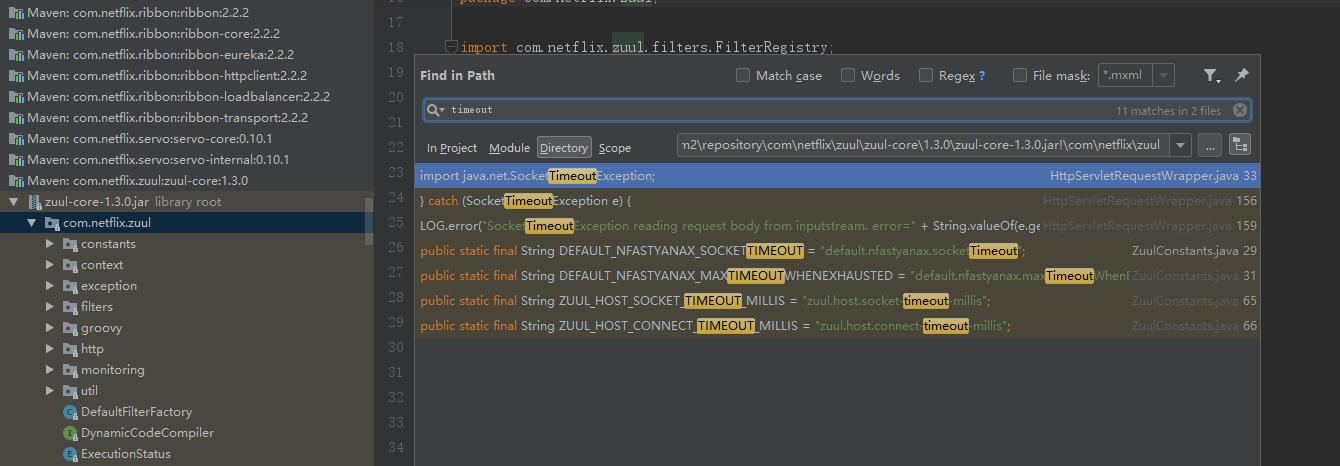Select the Module search scope

[x=509, y=148]
